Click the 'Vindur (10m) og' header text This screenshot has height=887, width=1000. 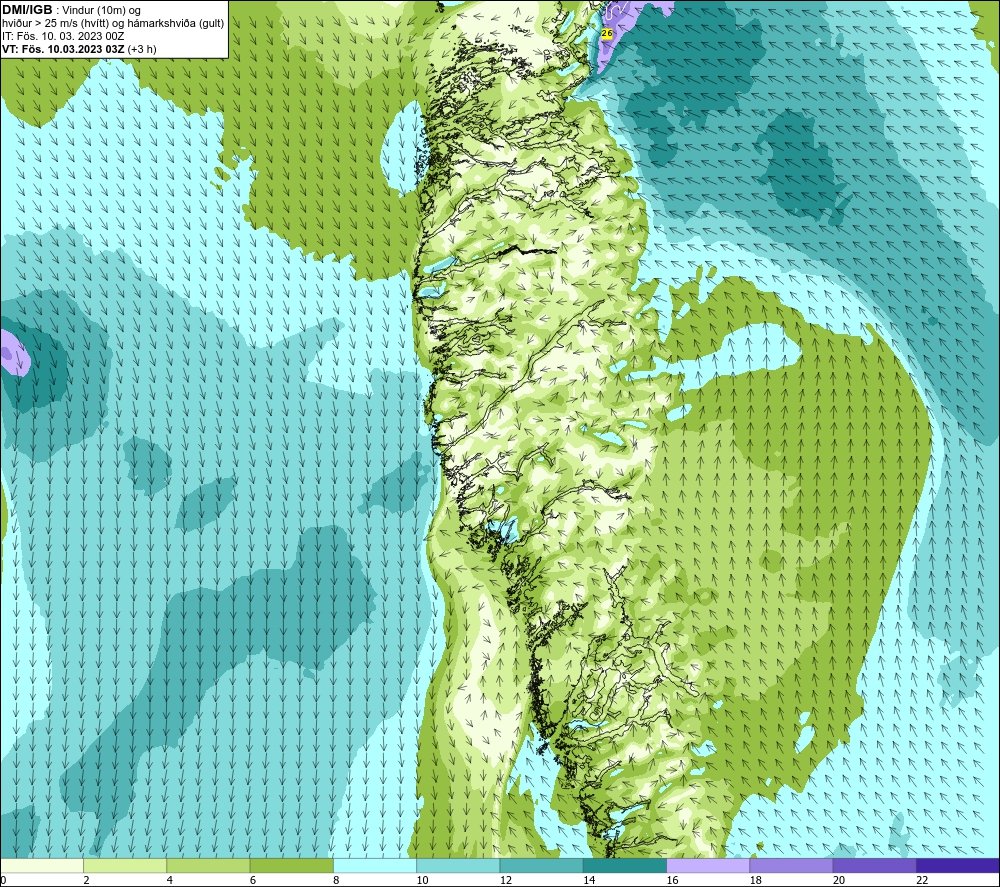click(101, 11)
